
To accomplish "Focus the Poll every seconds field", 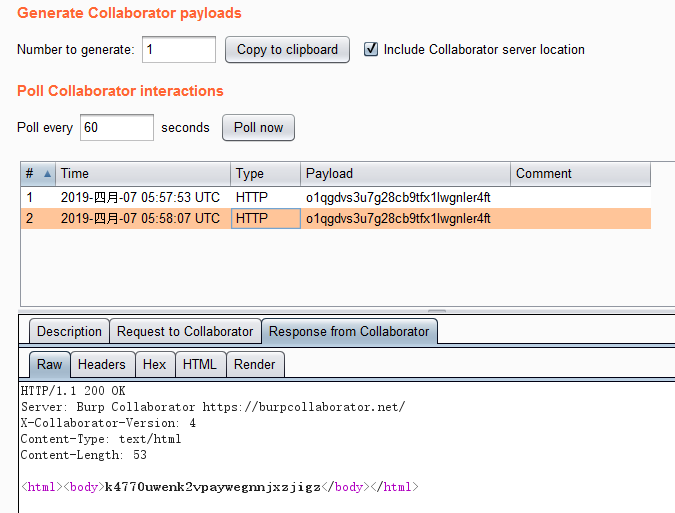I will pos(117,128).
